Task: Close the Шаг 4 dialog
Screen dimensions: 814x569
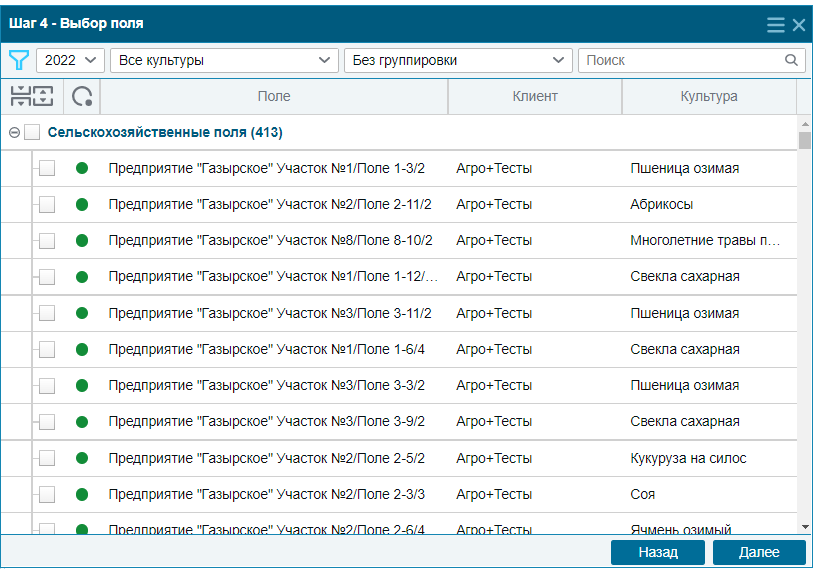Action: pyautogui.click(x=799, y=24)
